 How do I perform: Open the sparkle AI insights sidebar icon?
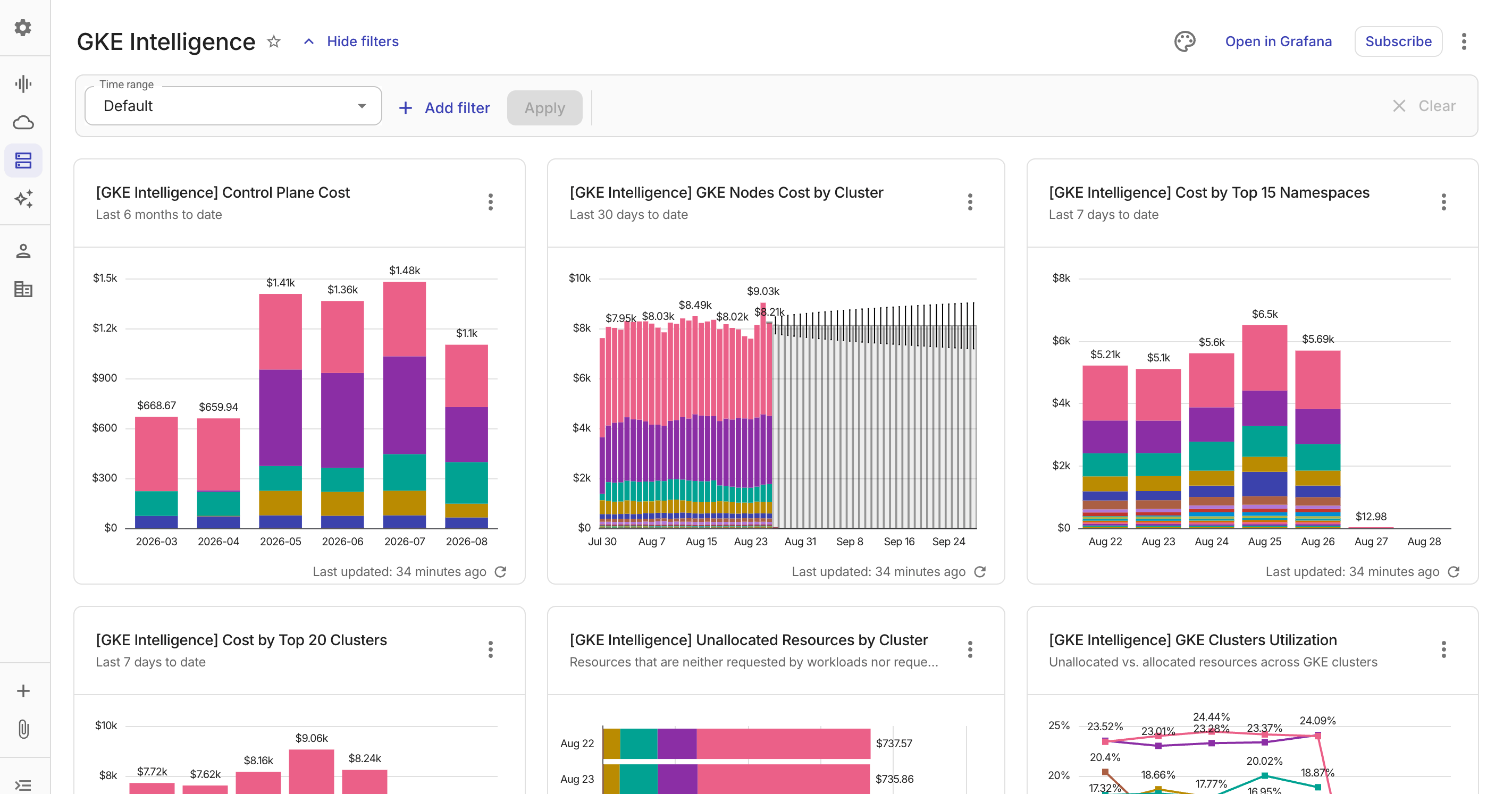coord(23,199)
